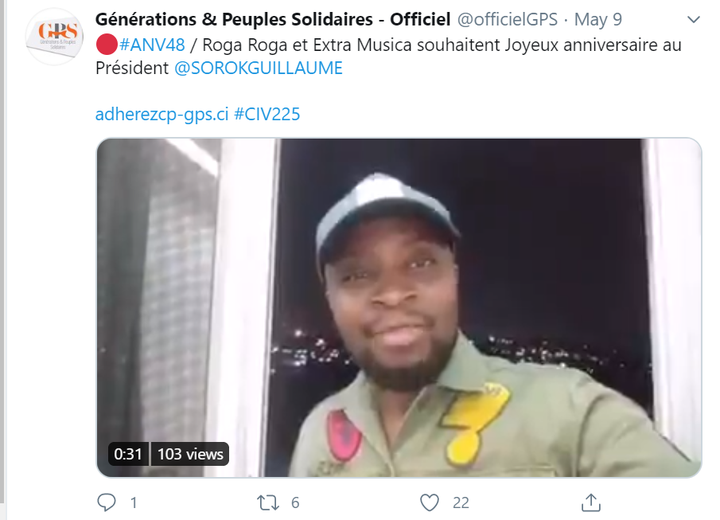Click the red circle emoji in tweet
The height and width of the screenshot is (520, 720).
pos(106,43)
